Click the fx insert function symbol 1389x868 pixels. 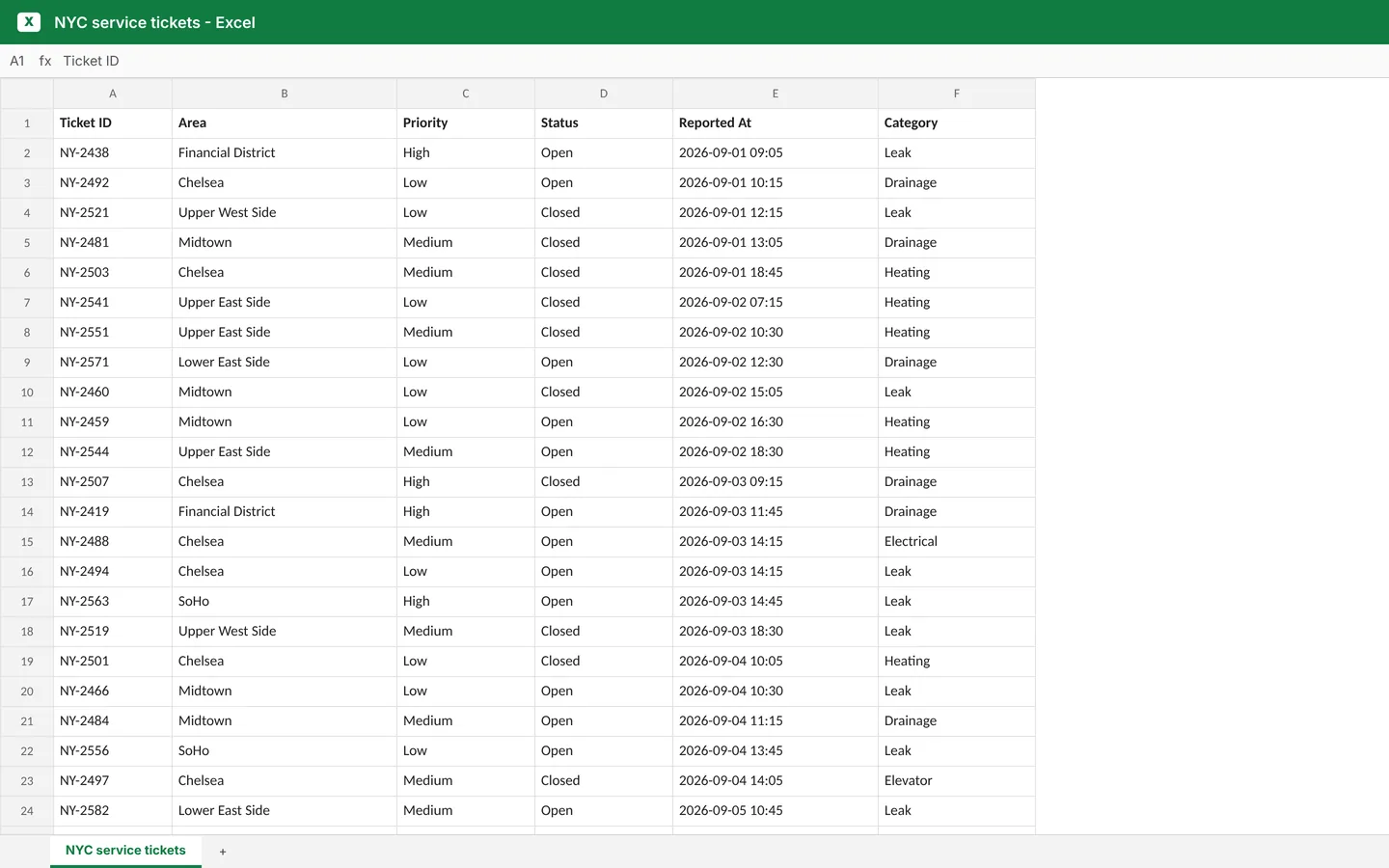[45, 61]
